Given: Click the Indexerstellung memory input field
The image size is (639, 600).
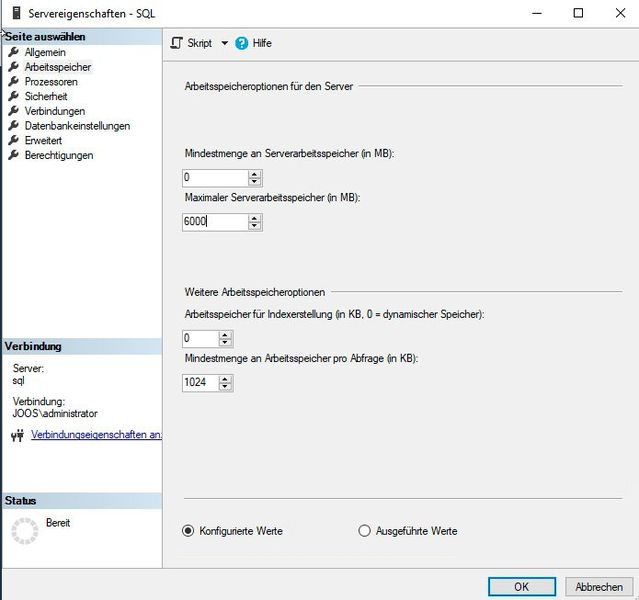Looking at the screenshot, I should pyautogui.click(x=200, y=338).
